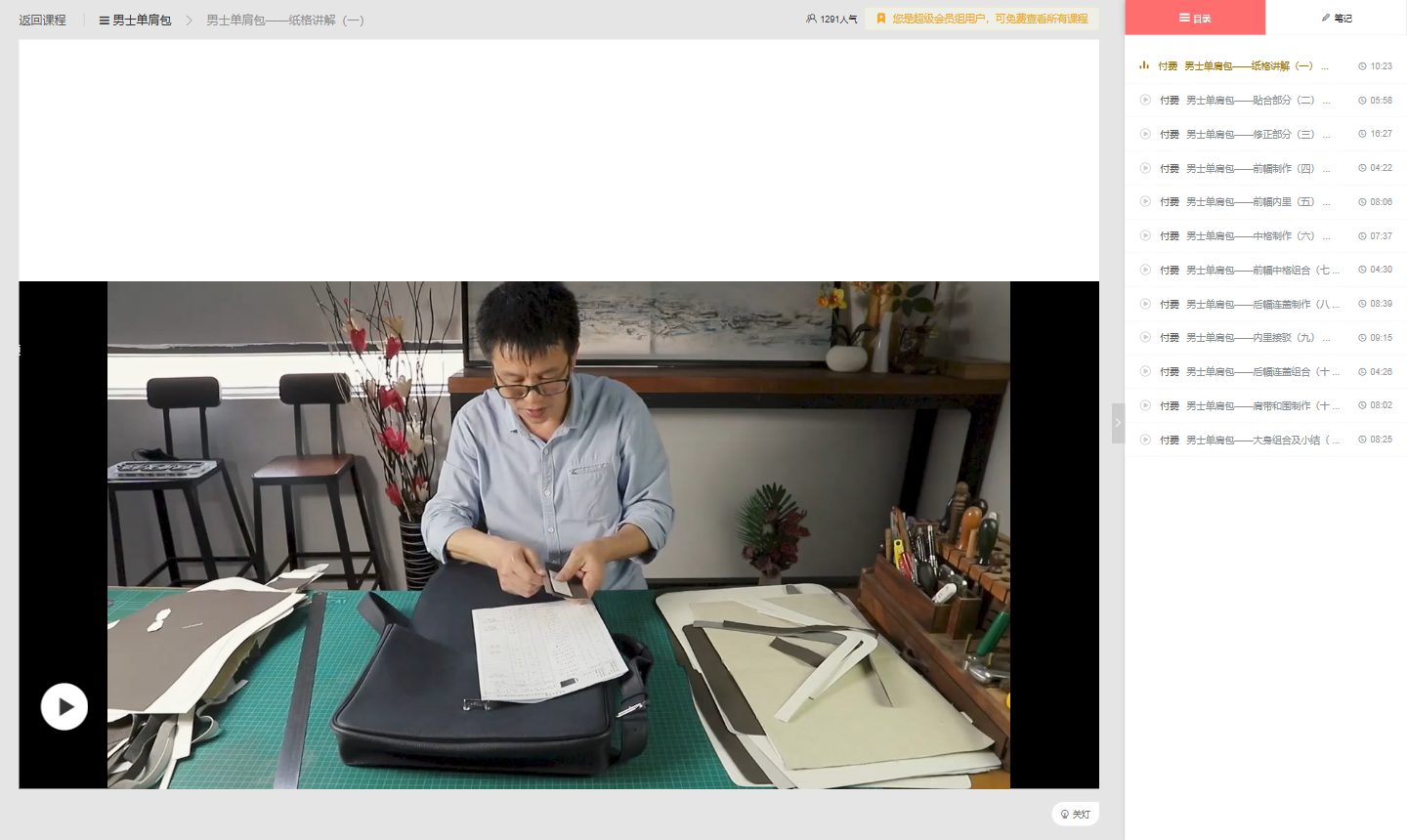The image size is (1407, 840).
Task: Click play icon beside 后幅连盖制作 lesson
Action: (1145, 304)
